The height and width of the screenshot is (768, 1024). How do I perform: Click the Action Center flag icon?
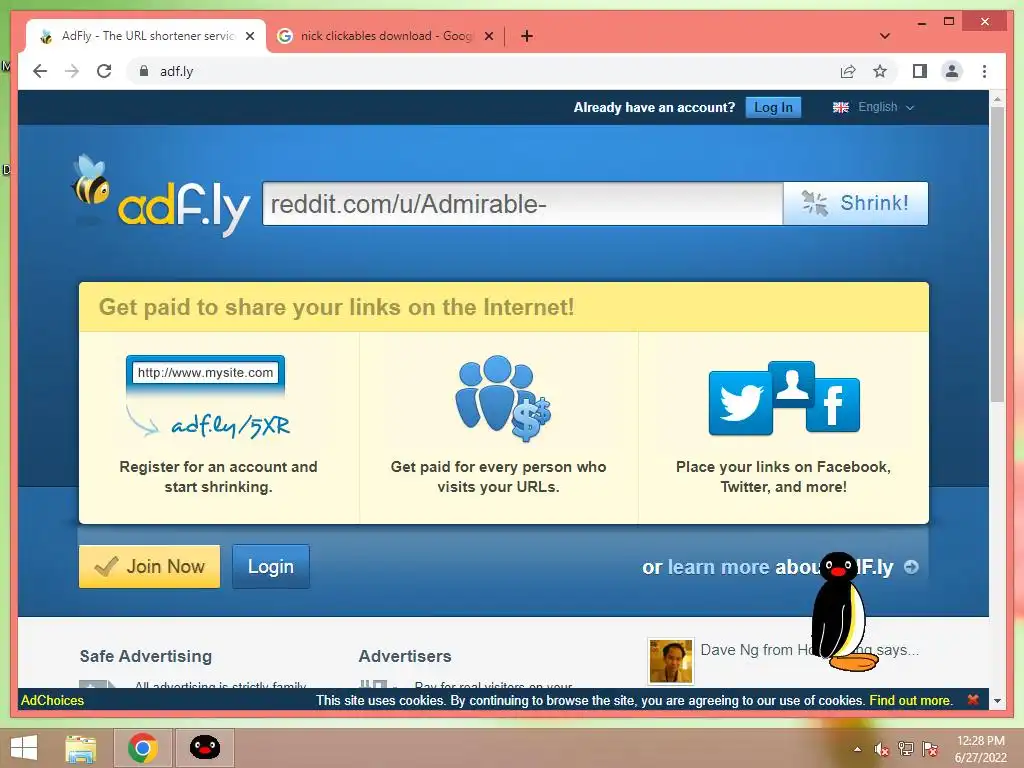(930, 749)
